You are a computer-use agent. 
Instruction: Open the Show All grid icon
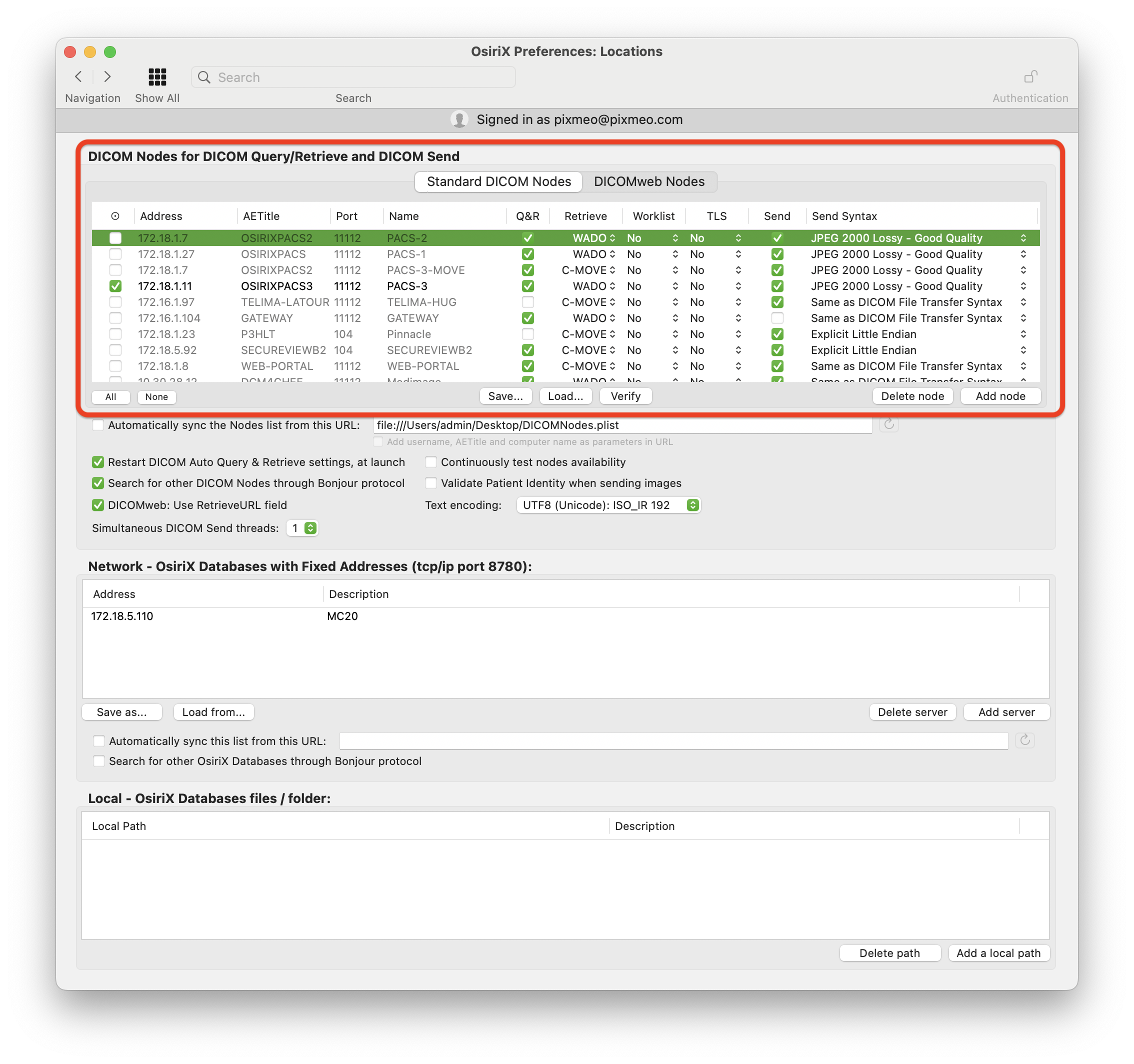click(157, 76)
